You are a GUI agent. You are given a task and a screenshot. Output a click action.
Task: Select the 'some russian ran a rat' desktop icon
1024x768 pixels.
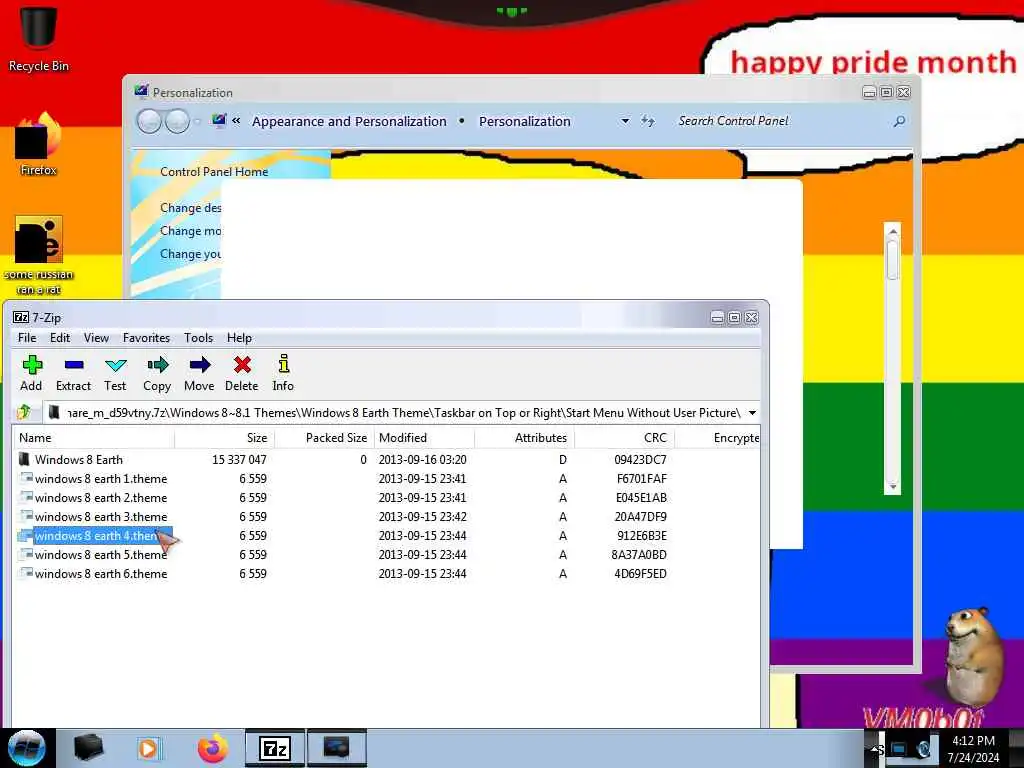pyautogui.click(x=38, y=255)
